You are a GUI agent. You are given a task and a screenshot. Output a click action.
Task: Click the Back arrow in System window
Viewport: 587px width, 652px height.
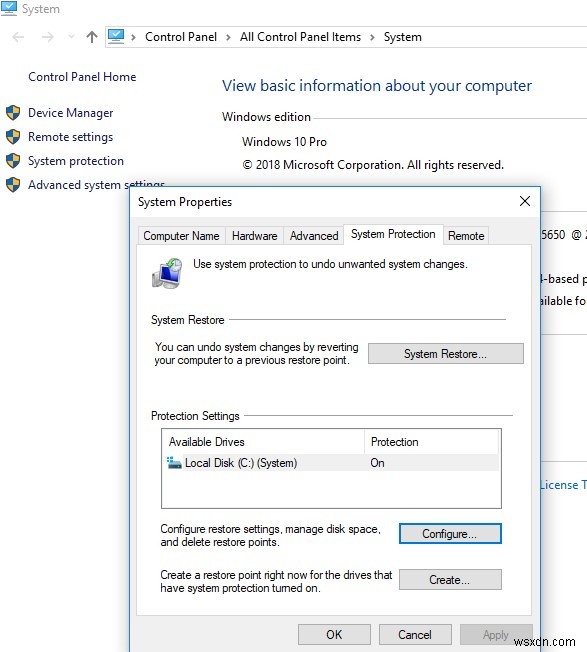18,37
